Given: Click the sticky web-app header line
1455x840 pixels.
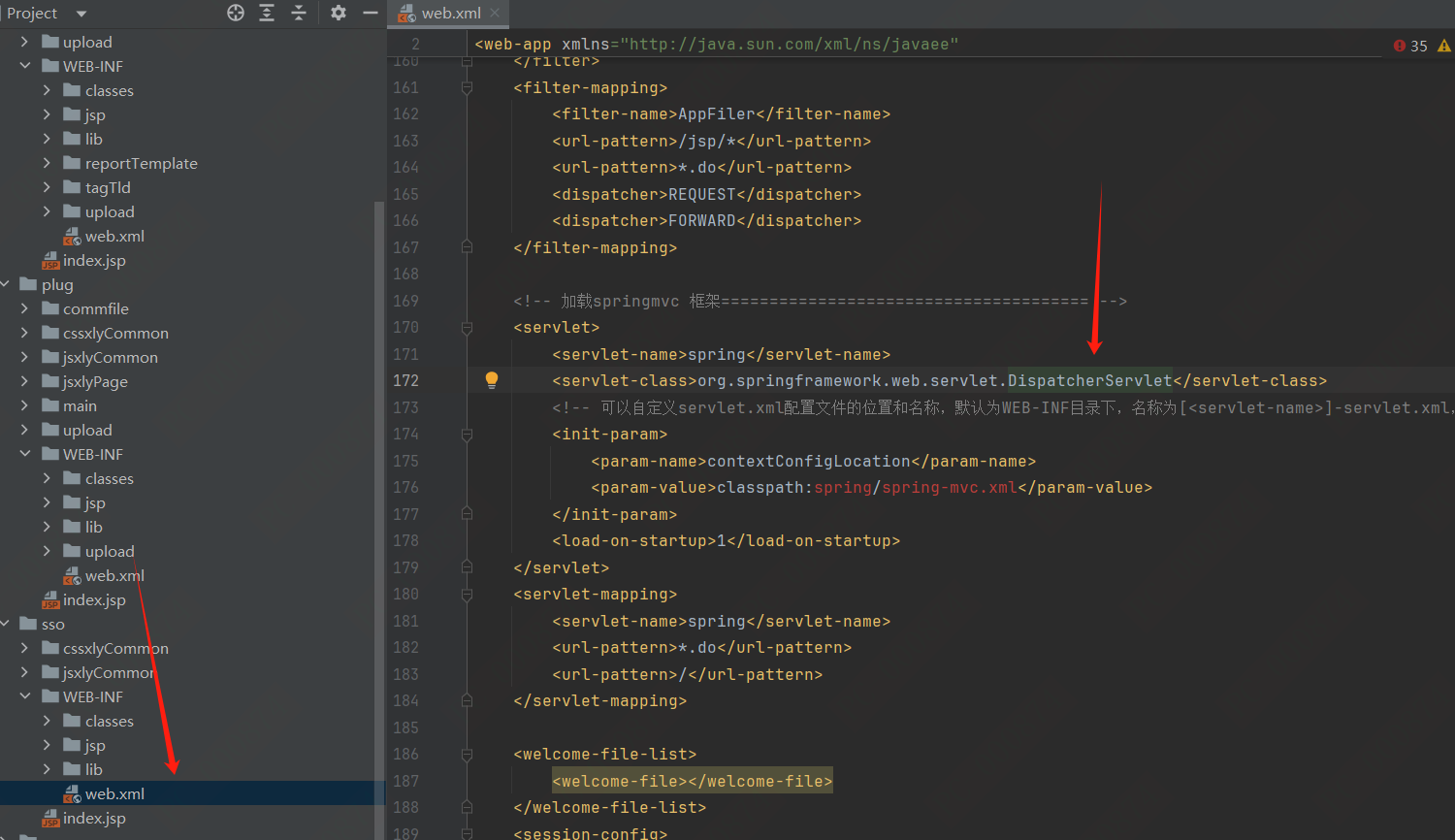Looking at the screenshot, I should [716, 44].
